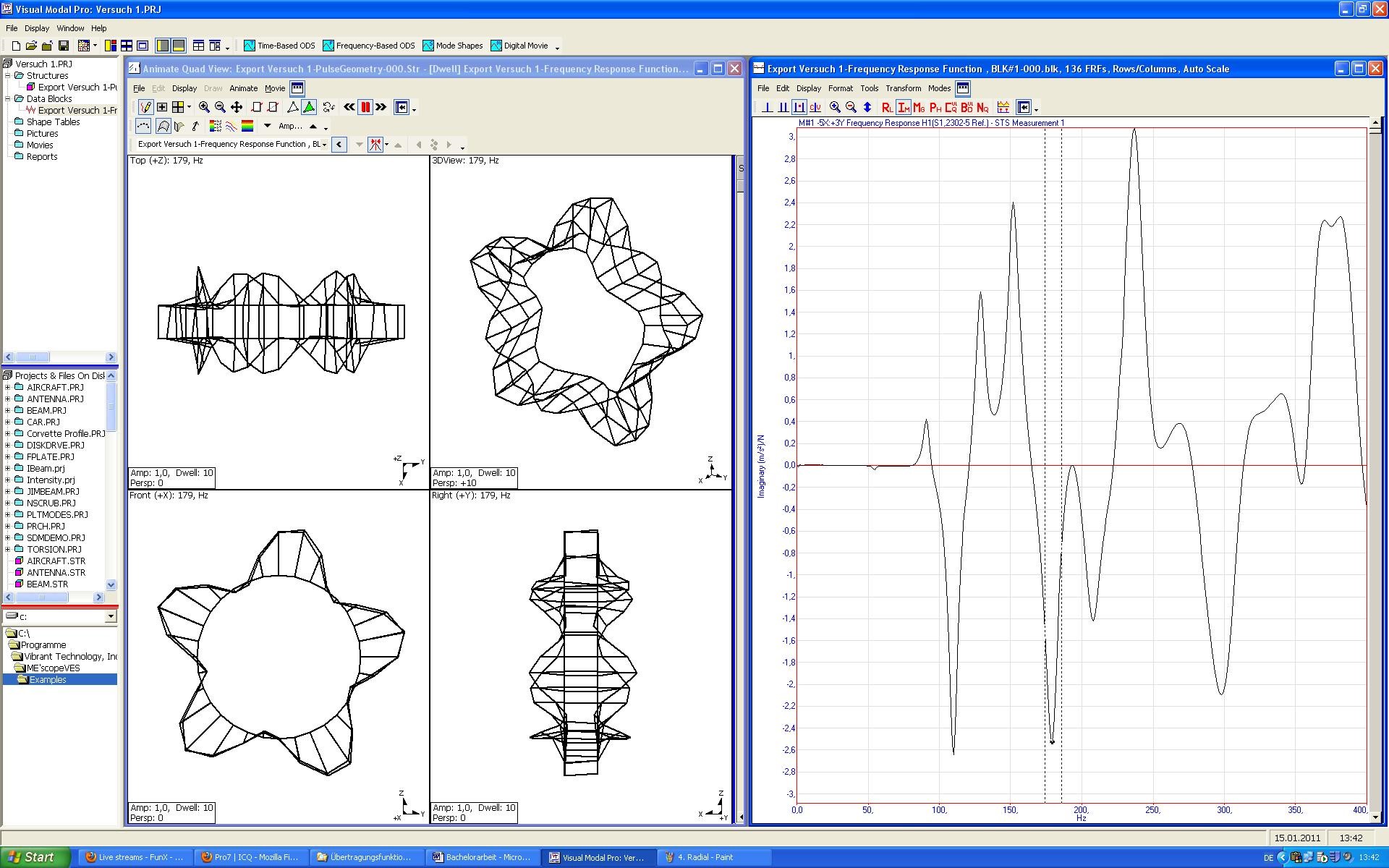Zoom in on the structure view
1389x868 pixels.
[x=204, y=107]
